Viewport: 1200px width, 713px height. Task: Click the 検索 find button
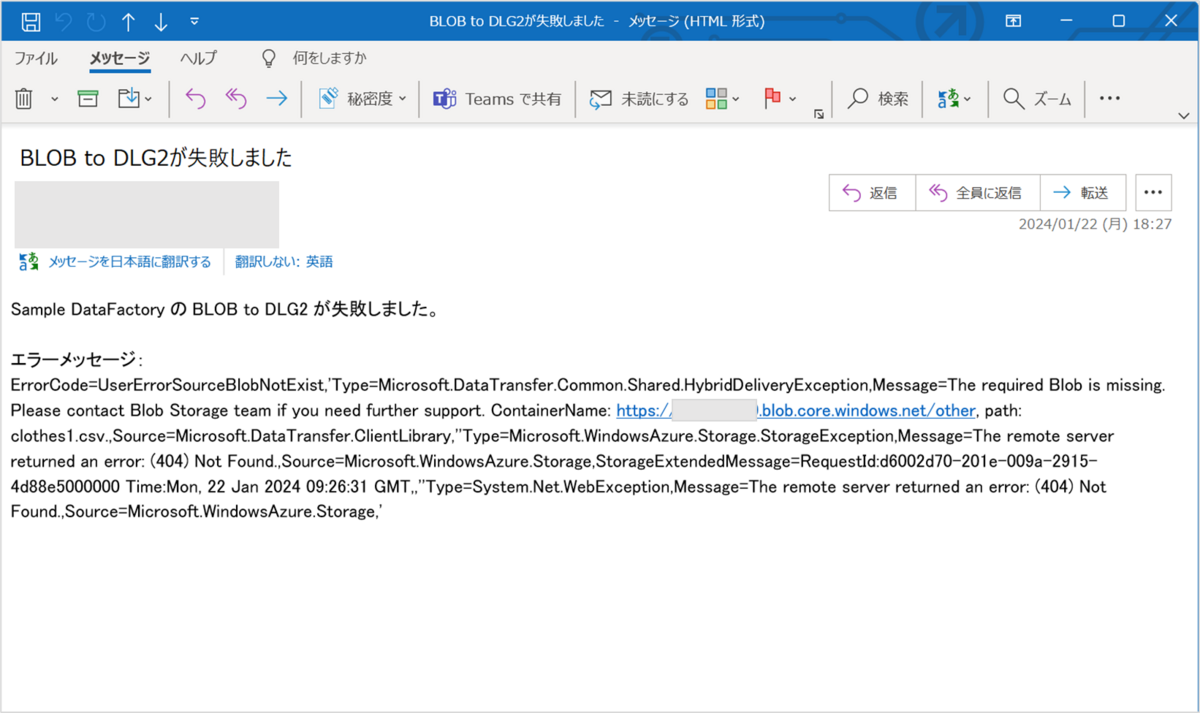click(878, 98)
